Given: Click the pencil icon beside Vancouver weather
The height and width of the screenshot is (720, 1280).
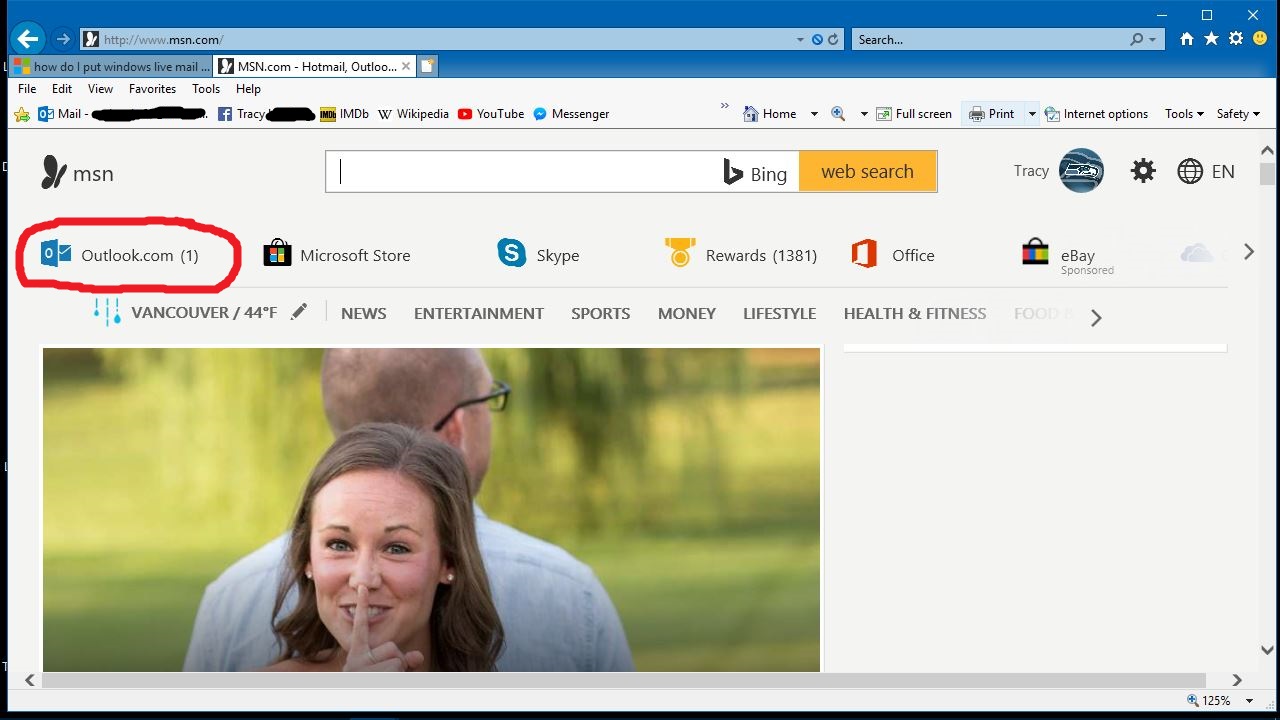Looking at the screenshot, I should click(298, 312).
